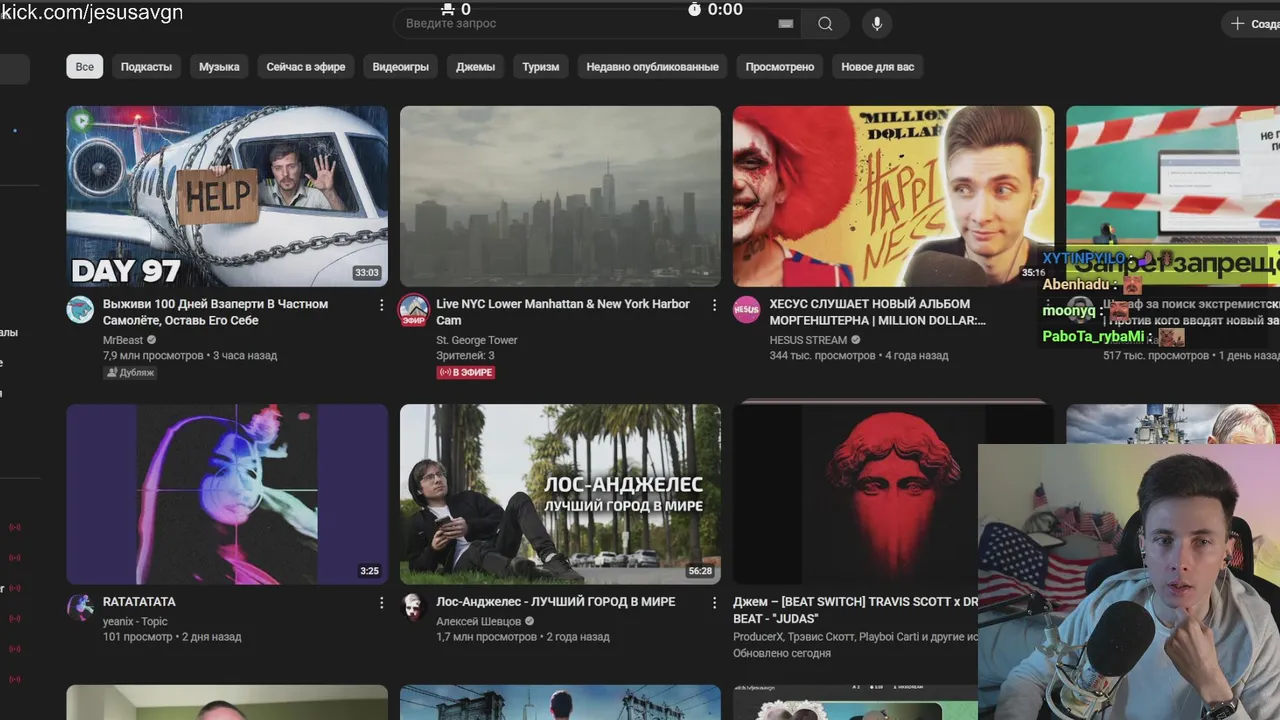Click the Create button with plus icon

click(x=1252, y=24)
